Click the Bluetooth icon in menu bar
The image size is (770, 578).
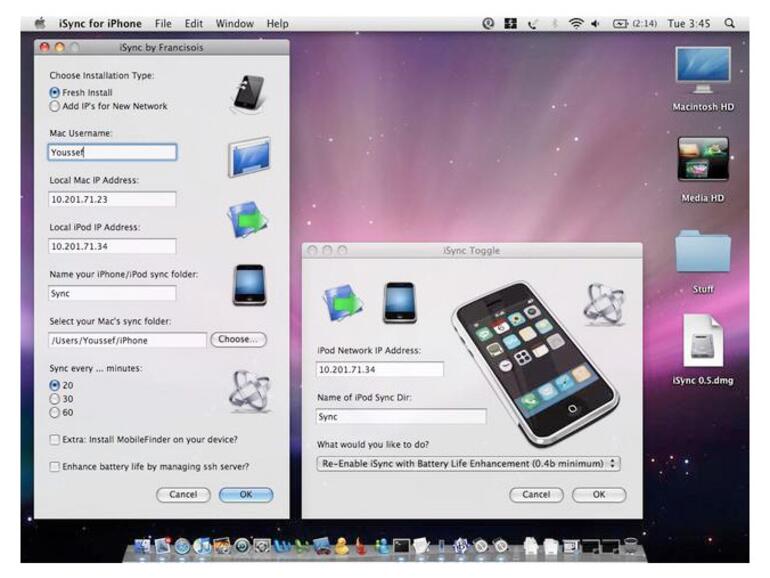[x=554, y=23]
